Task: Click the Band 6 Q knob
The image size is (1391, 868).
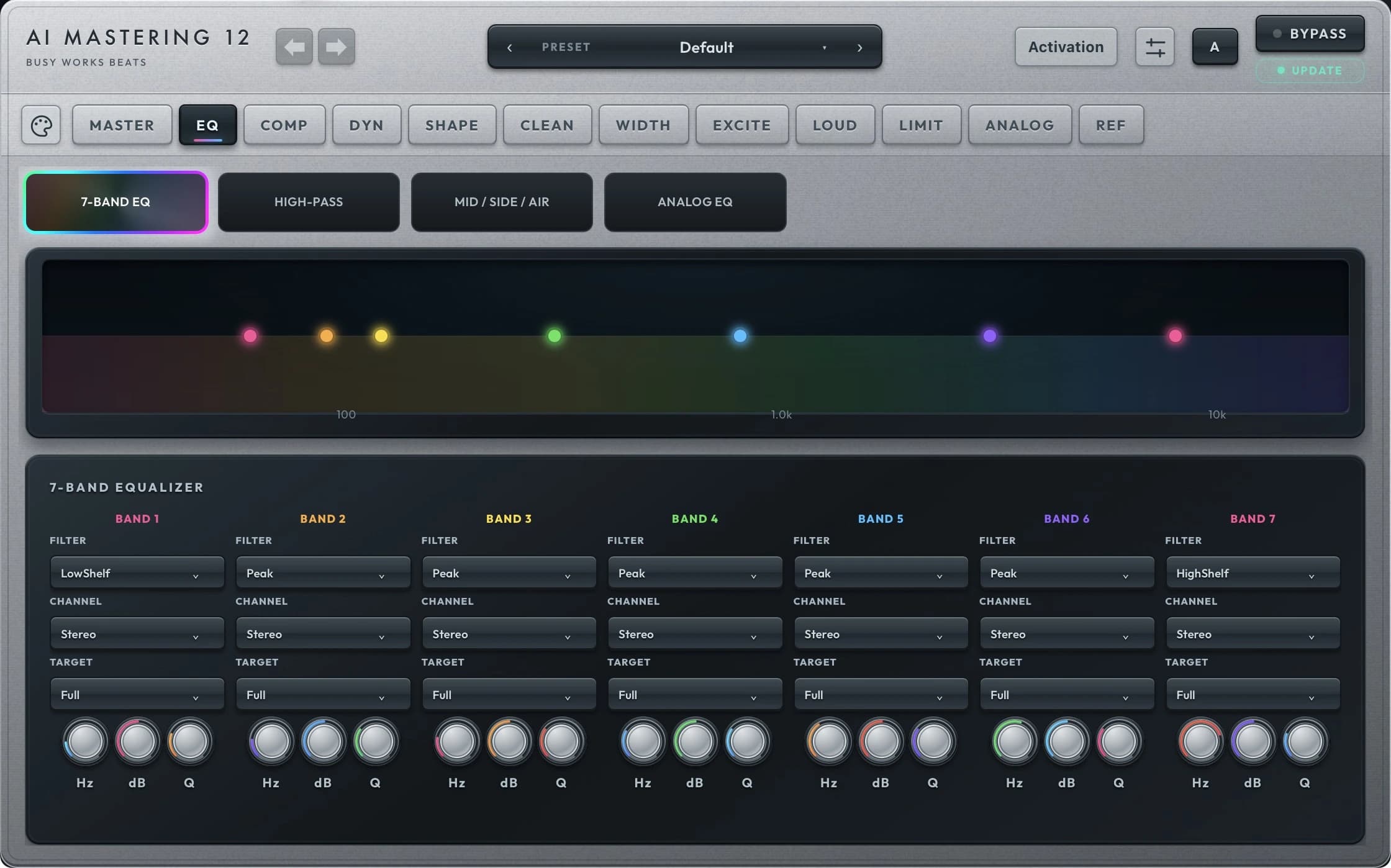Action: tap(1118, 741)
